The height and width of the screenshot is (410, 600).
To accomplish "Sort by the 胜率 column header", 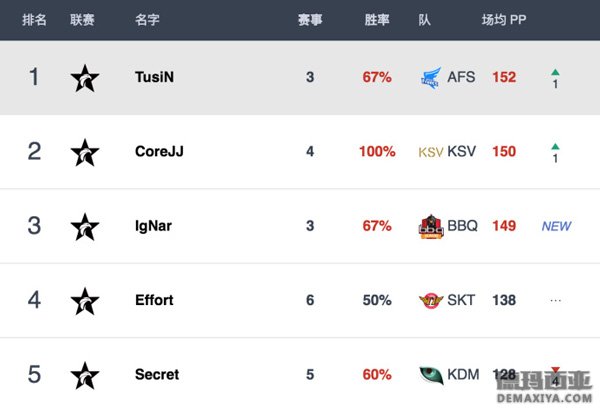I will tap(377, 20).
